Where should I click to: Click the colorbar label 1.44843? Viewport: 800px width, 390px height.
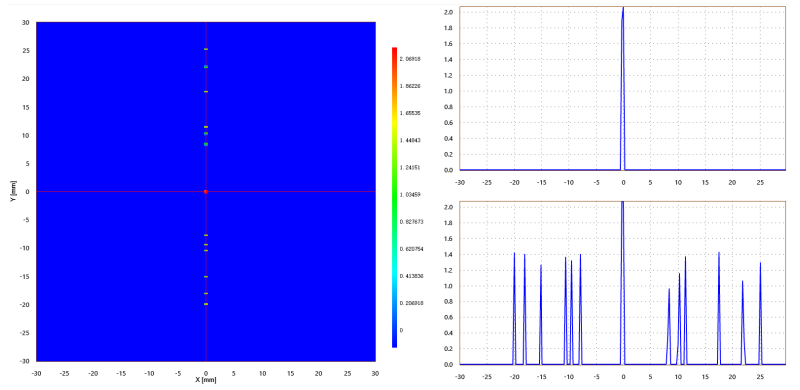tap(410, 140)
